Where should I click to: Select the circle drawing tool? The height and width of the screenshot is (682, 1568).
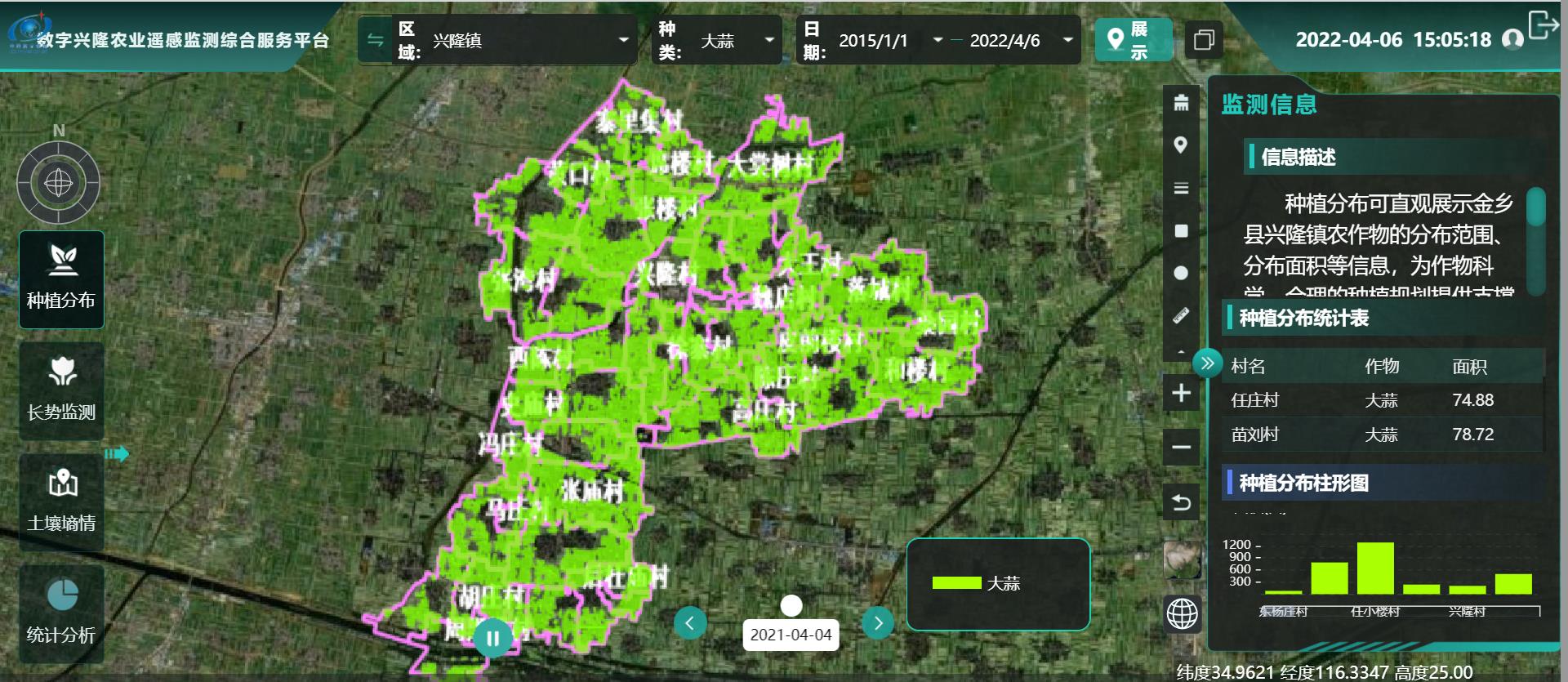click(1180, 273)
